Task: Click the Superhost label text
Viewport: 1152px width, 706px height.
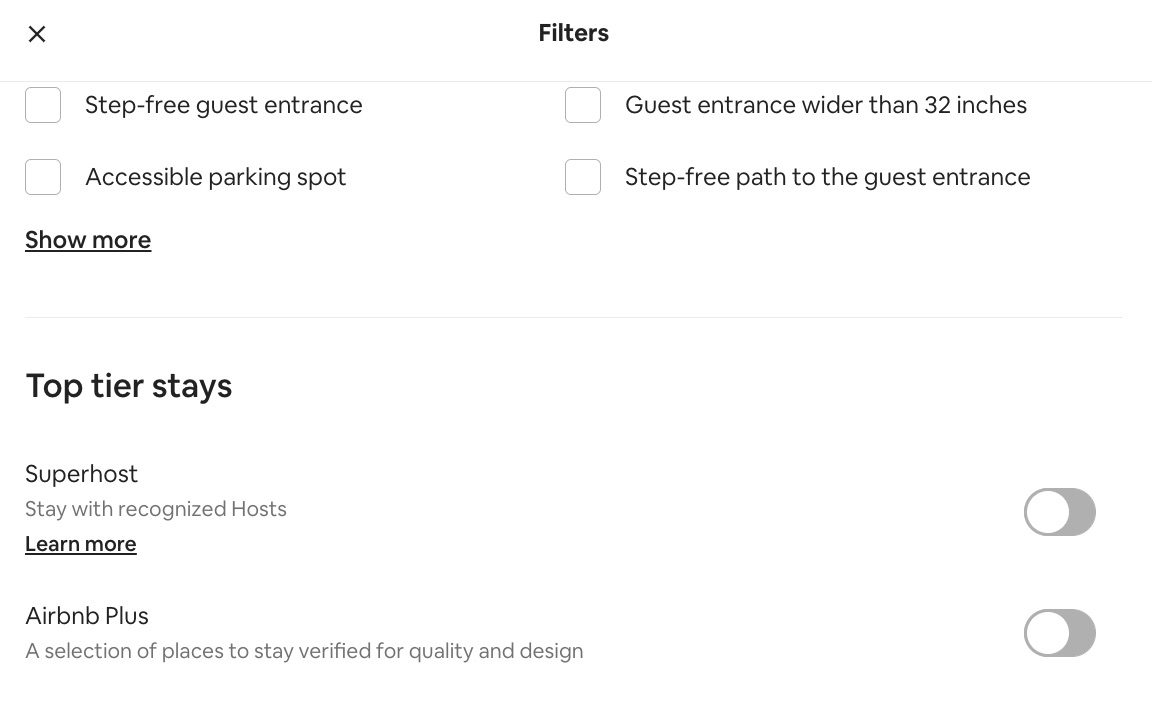Action: point(81,473)
